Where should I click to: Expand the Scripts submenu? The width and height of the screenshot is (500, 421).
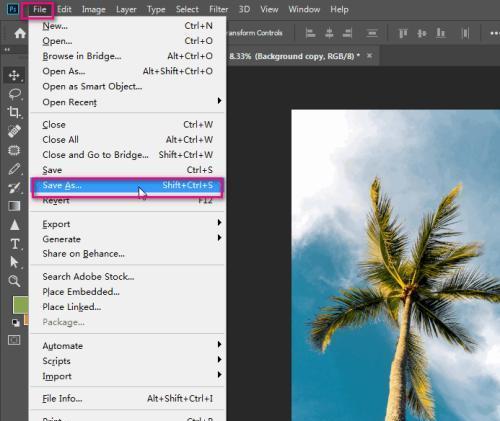point(128,361)
